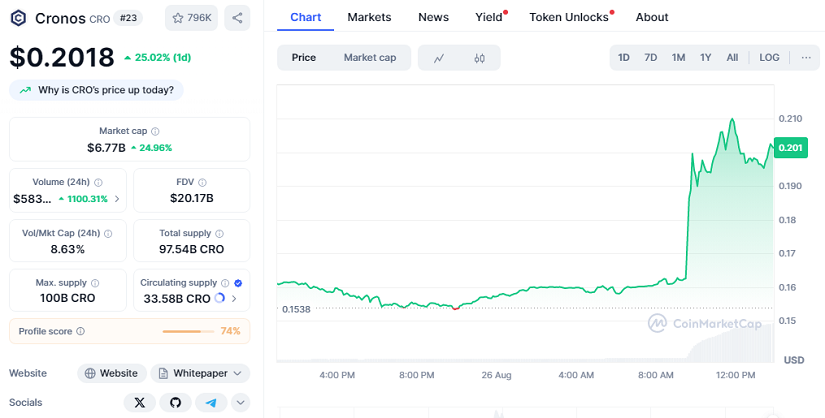Show Vol/Mkt Cap info icon

108,233
